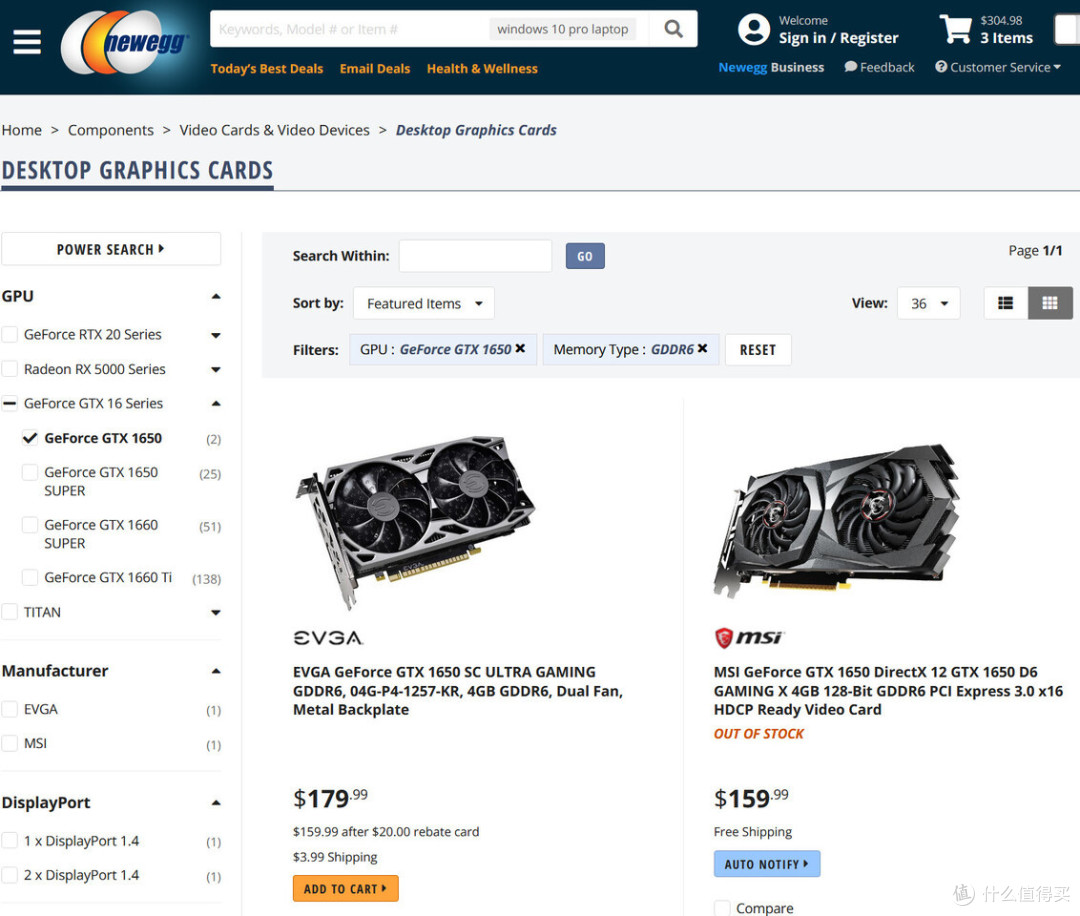The width and height of the screenshot is (1080, 916).
Task: Click the POWER SEARCH button
Action: (111, 249)
